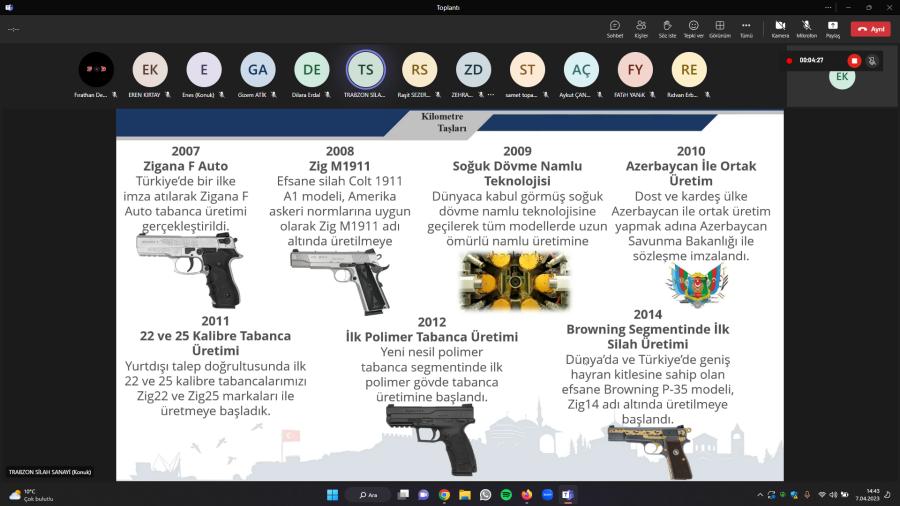The image size is (900, 506).
Task: Open Zoom from the taskbar
Action: point(548,495)
